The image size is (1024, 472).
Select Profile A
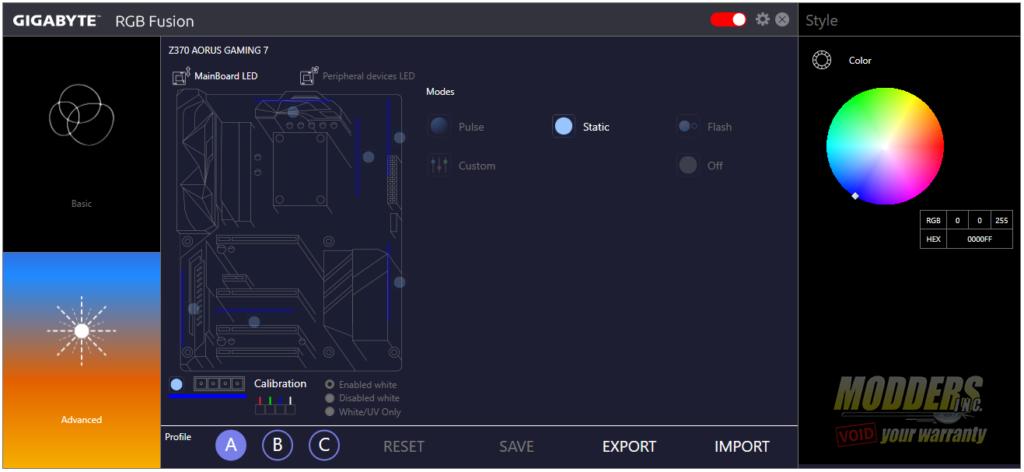231,446
